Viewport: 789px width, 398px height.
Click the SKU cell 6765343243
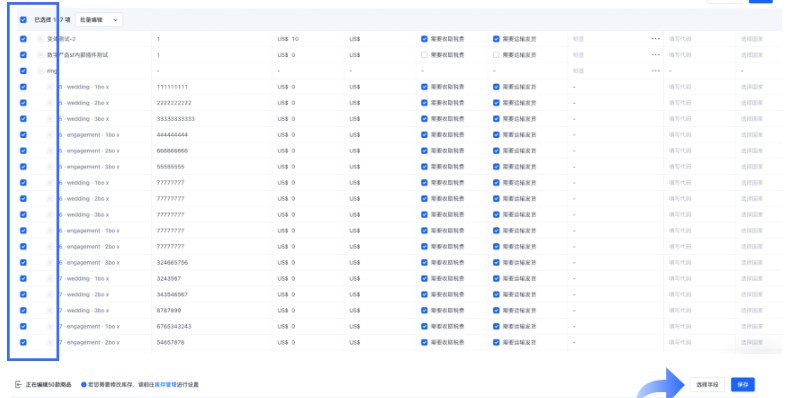tap(174, 327)
